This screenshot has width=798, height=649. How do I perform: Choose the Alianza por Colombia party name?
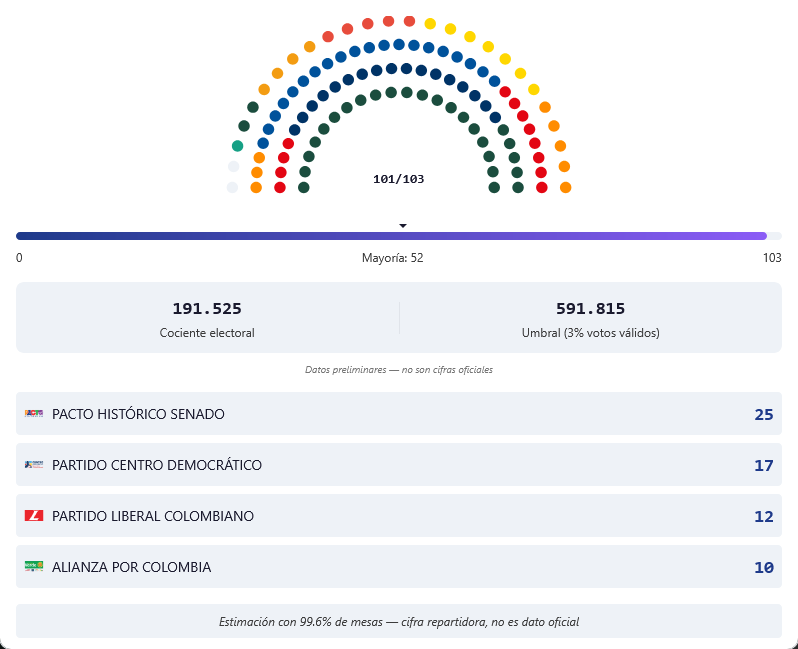pyautogui.click(x=131, y=567)
